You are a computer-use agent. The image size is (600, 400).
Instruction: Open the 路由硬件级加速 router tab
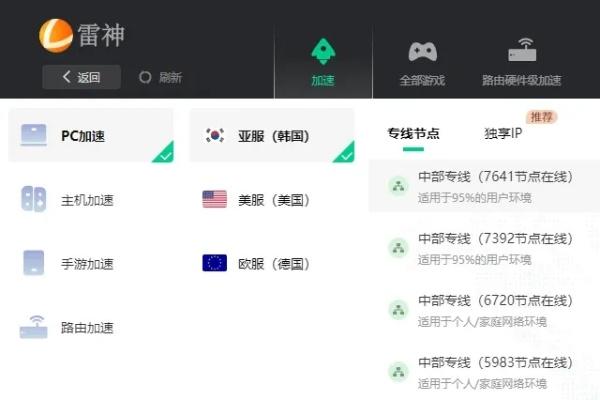pos(522,62)
